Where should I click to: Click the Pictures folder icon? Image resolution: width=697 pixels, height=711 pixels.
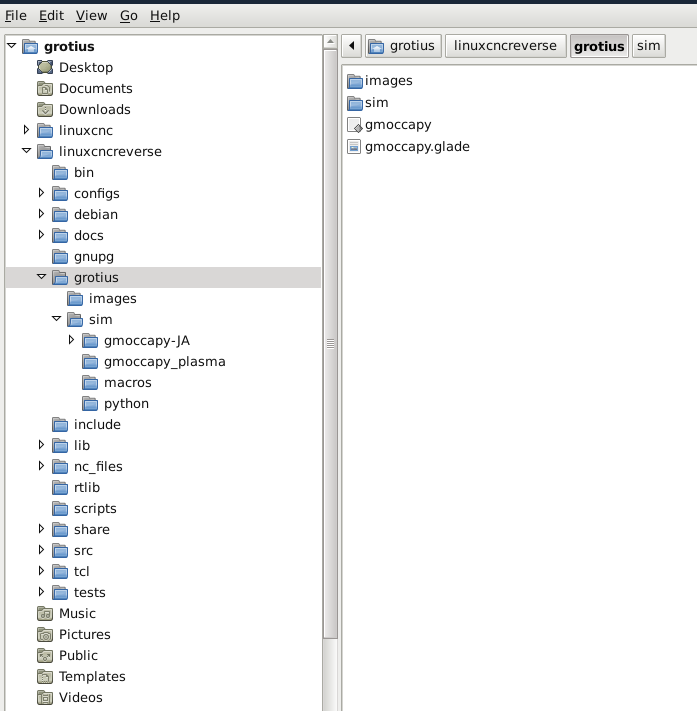[45, 634]
